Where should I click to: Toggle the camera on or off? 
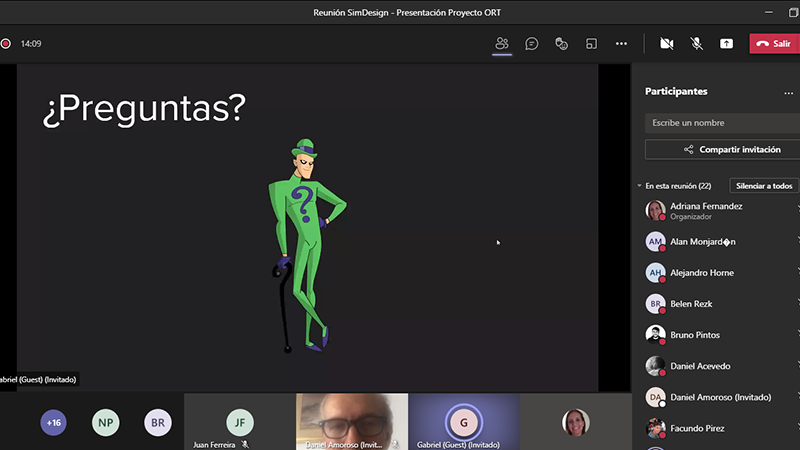[666, 44]
